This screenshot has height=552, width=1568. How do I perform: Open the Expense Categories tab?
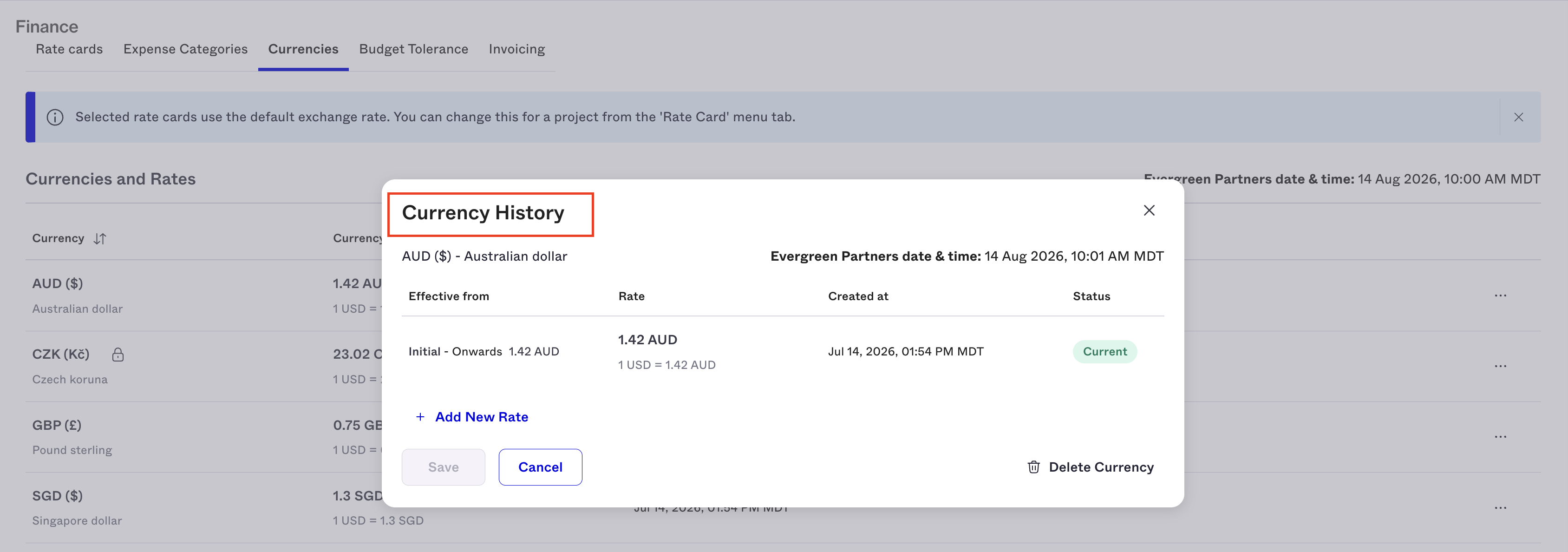tap(186, 49)
